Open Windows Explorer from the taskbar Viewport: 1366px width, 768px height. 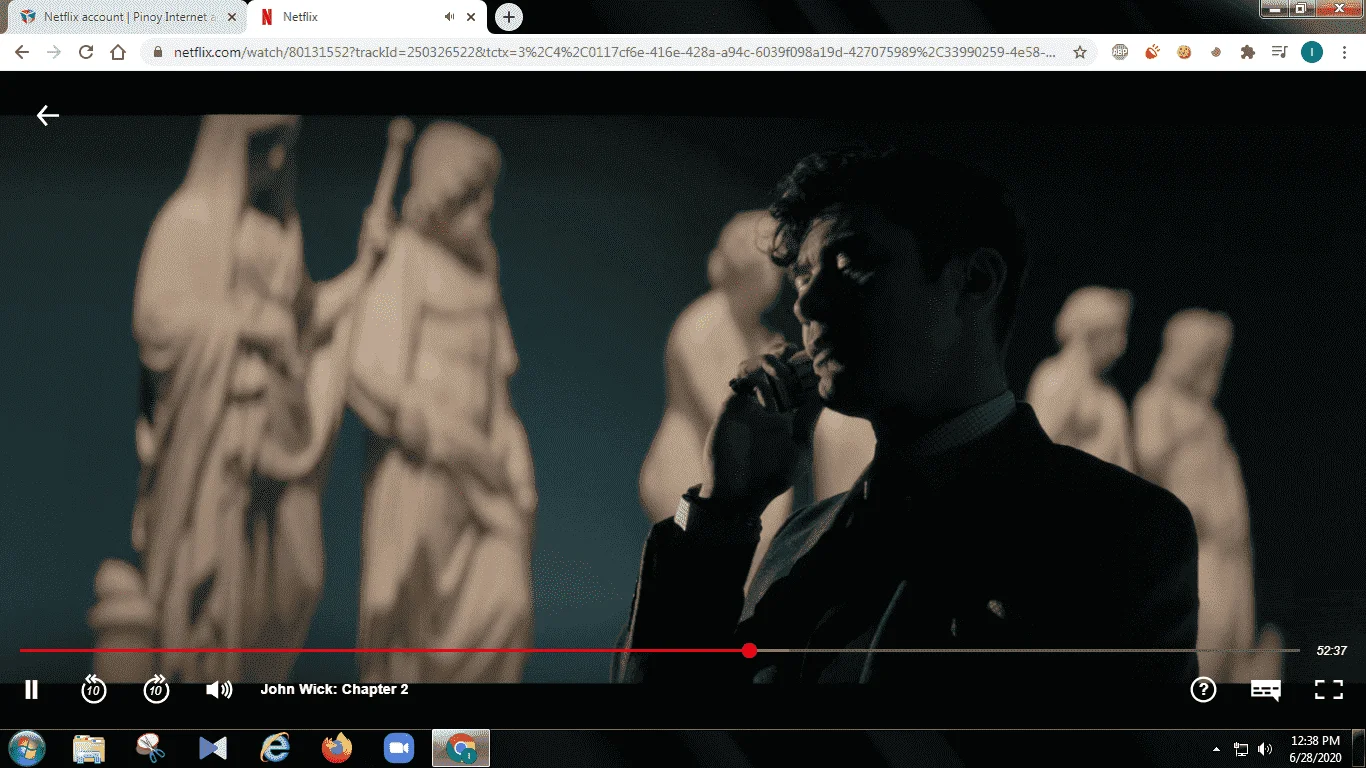[x=89, y=748]
